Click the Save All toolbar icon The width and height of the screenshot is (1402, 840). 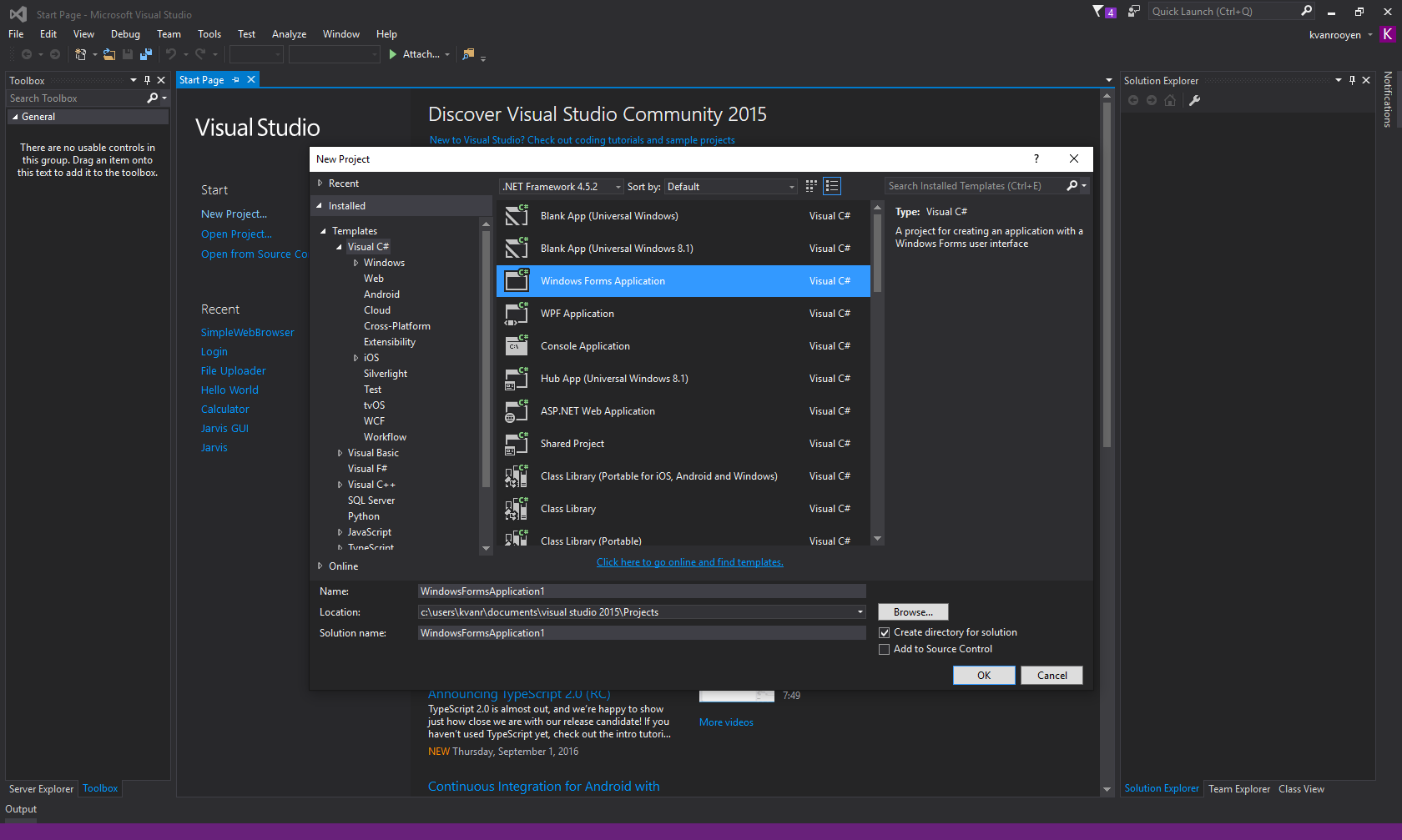[146, 54]
